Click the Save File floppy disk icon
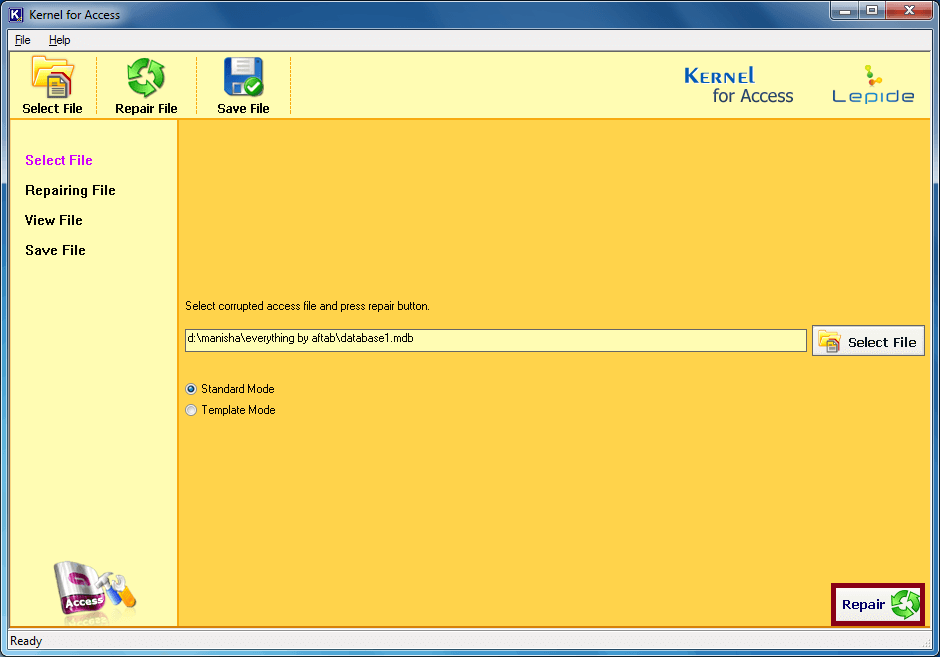 [x=243, y=78]
